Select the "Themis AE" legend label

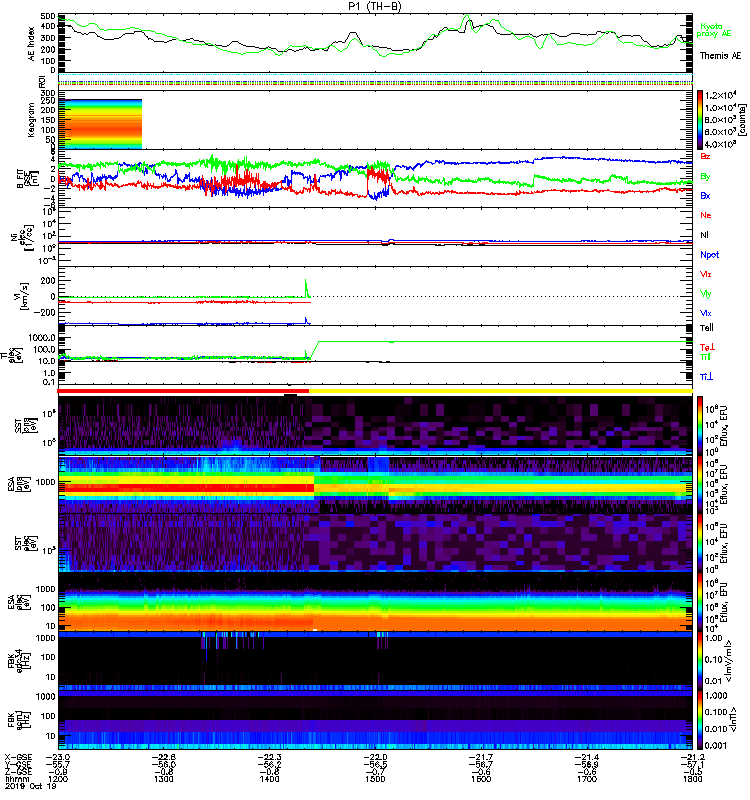tap(720, 56)
